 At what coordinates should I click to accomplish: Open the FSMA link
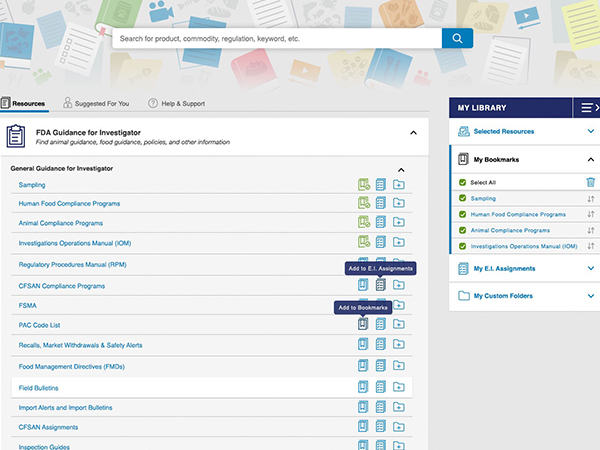tap(28, 305)
